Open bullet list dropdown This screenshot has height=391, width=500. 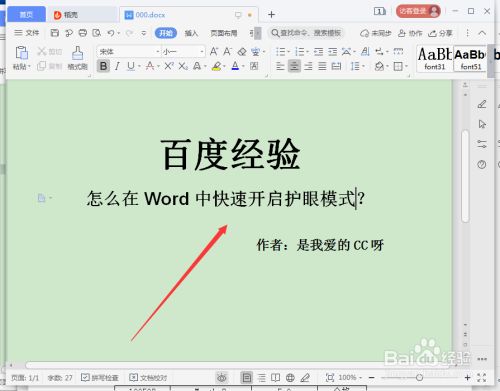[x=288, y=52]
